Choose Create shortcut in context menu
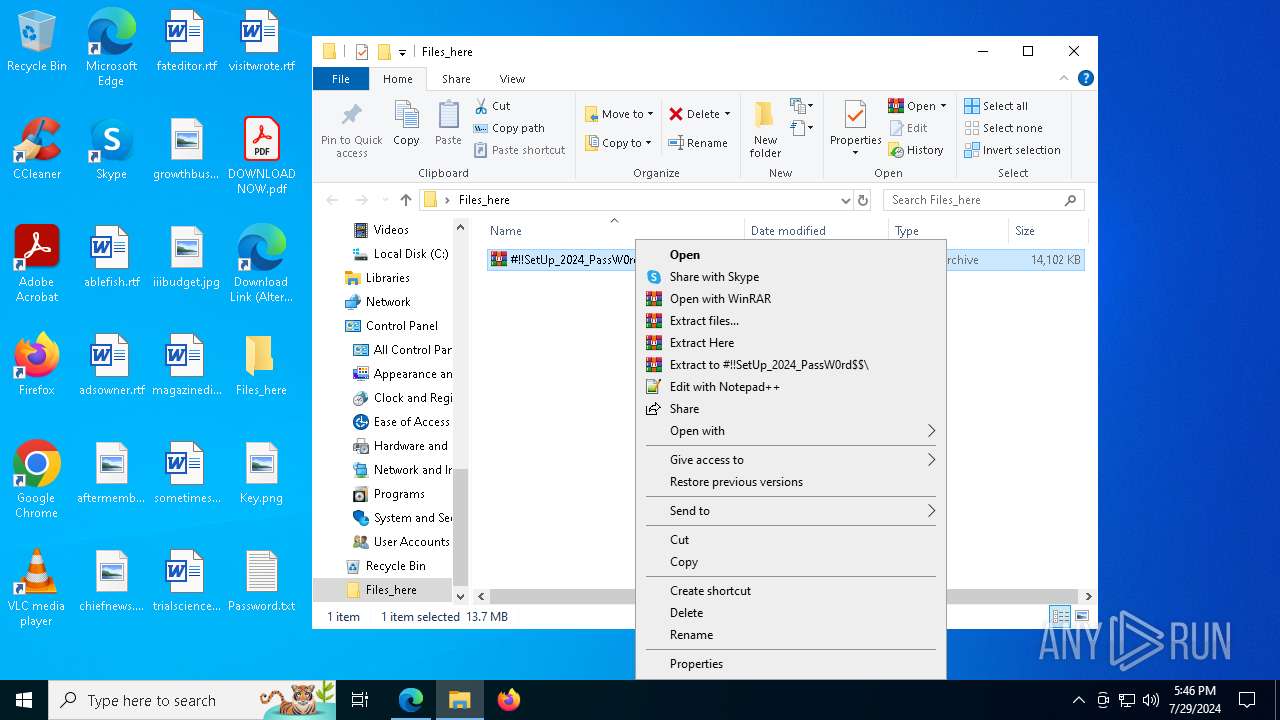Screen dimensions: 1280x720 [790, 591]
